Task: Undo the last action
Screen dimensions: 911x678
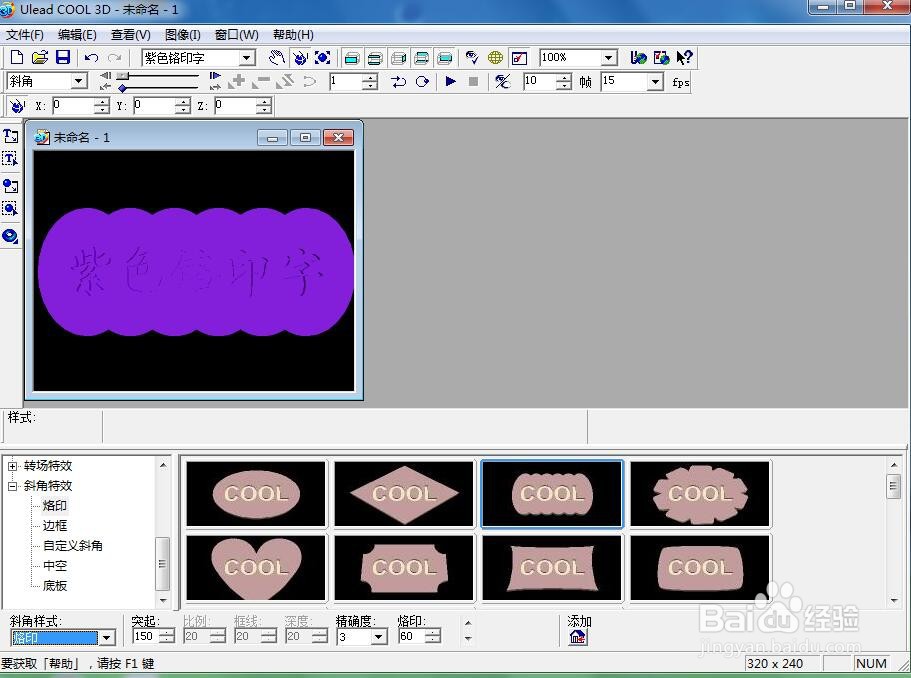Action: click(x=91, y=58)
